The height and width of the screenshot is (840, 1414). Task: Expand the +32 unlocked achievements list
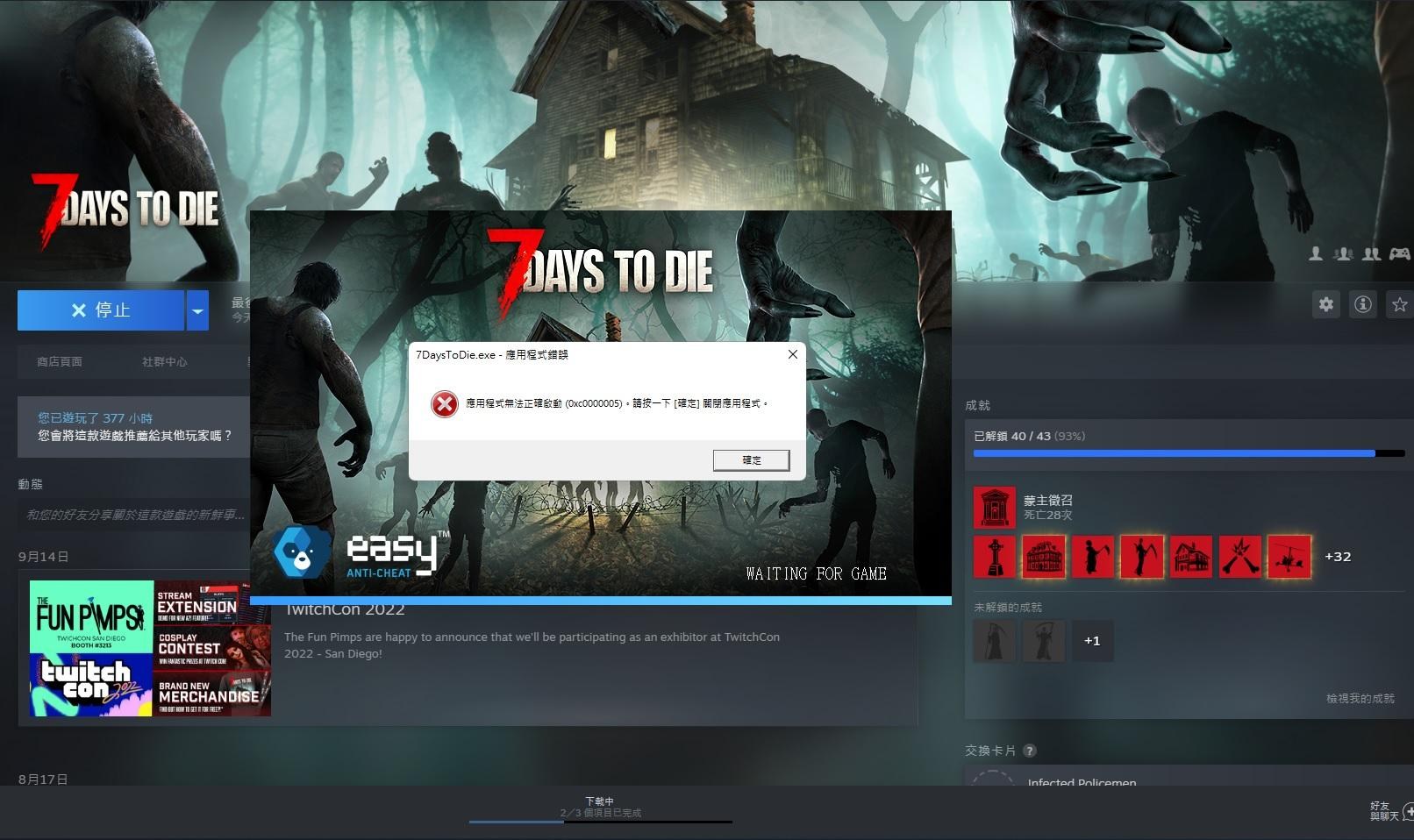coord(1338,557)
